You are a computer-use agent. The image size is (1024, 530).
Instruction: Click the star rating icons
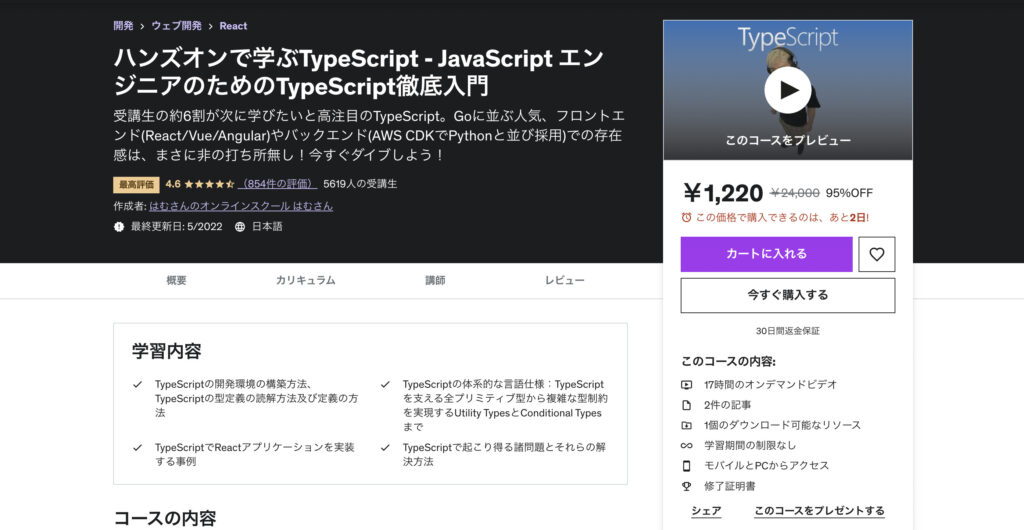point(209,184)
